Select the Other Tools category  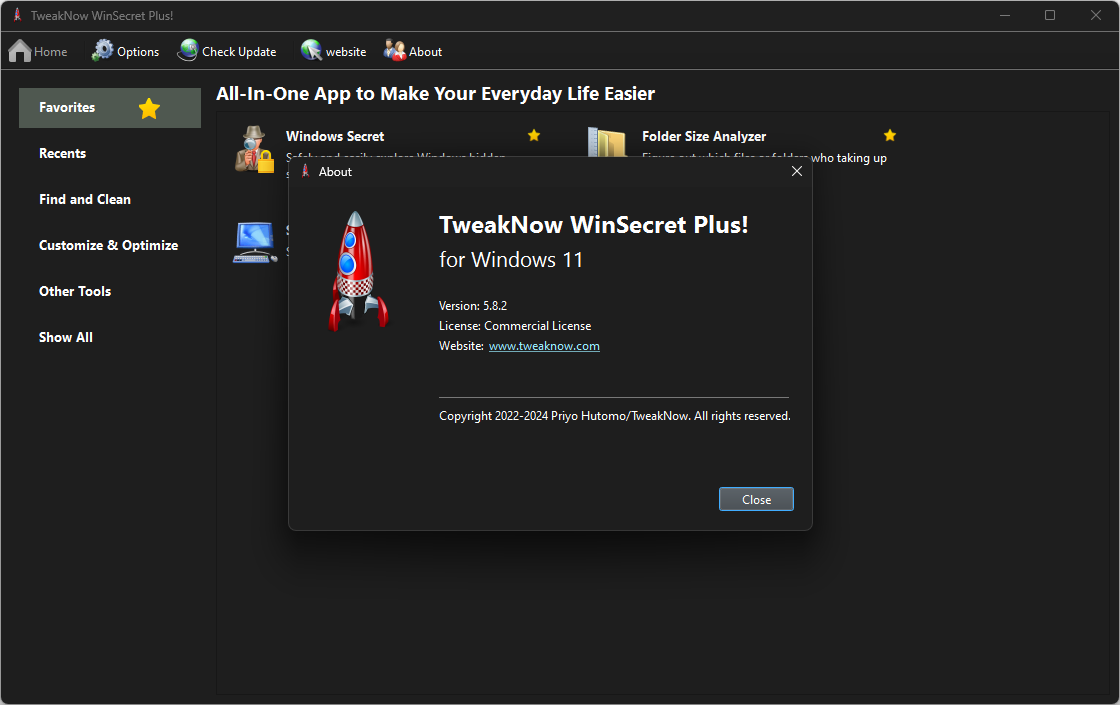click(75, 291)
